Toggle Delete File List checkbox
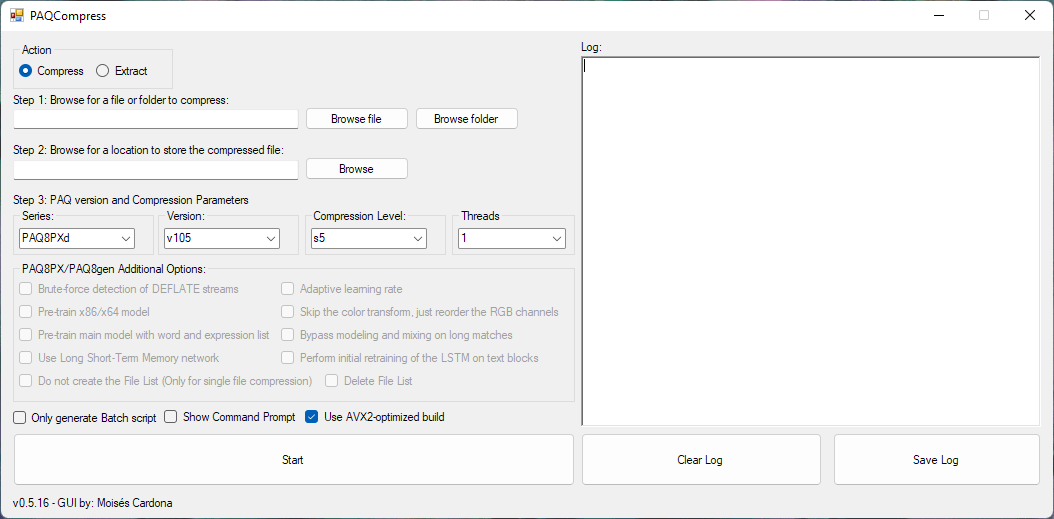1054x519 pixels. click(331, 381)
